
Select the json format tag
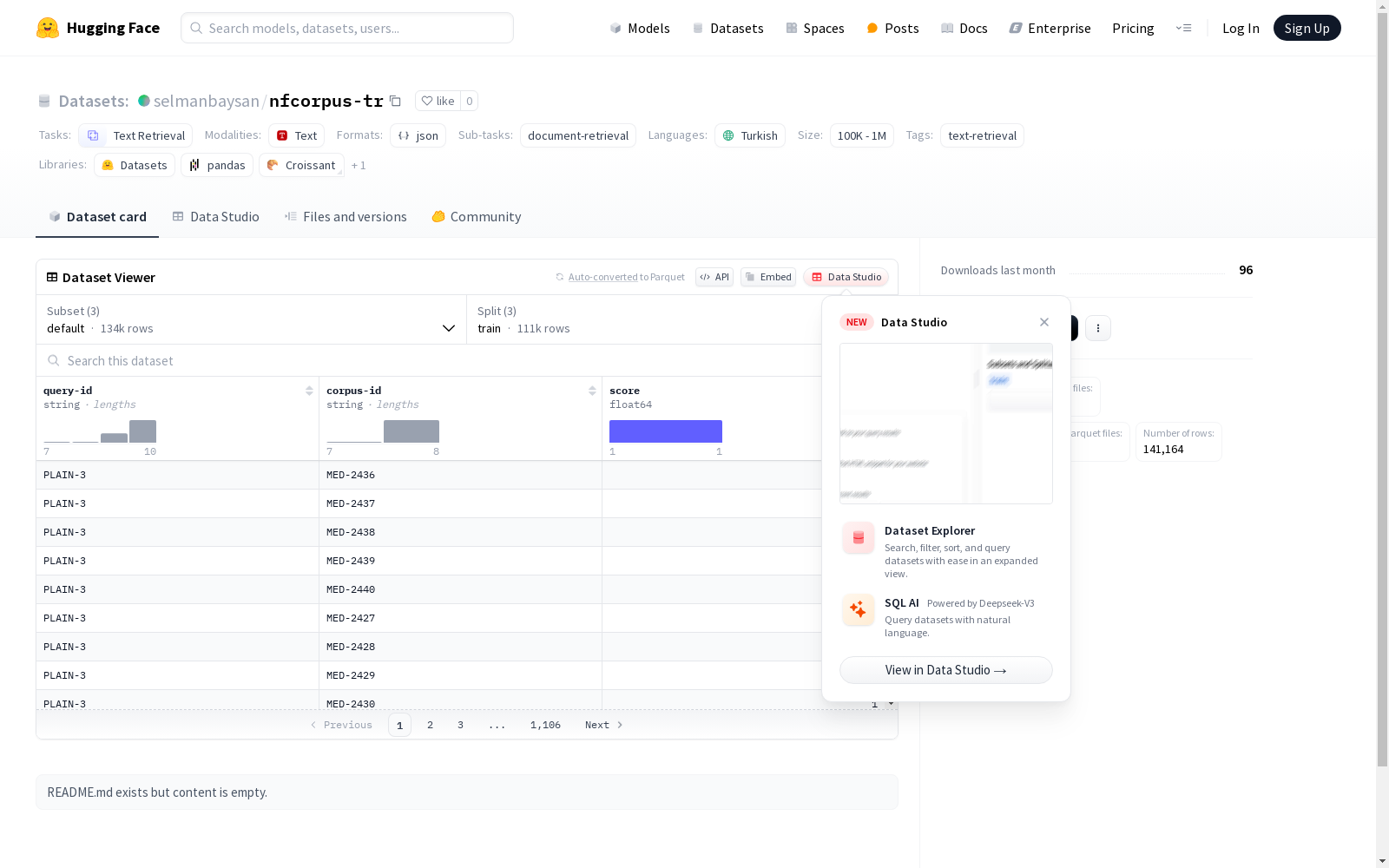click(418, 135)
